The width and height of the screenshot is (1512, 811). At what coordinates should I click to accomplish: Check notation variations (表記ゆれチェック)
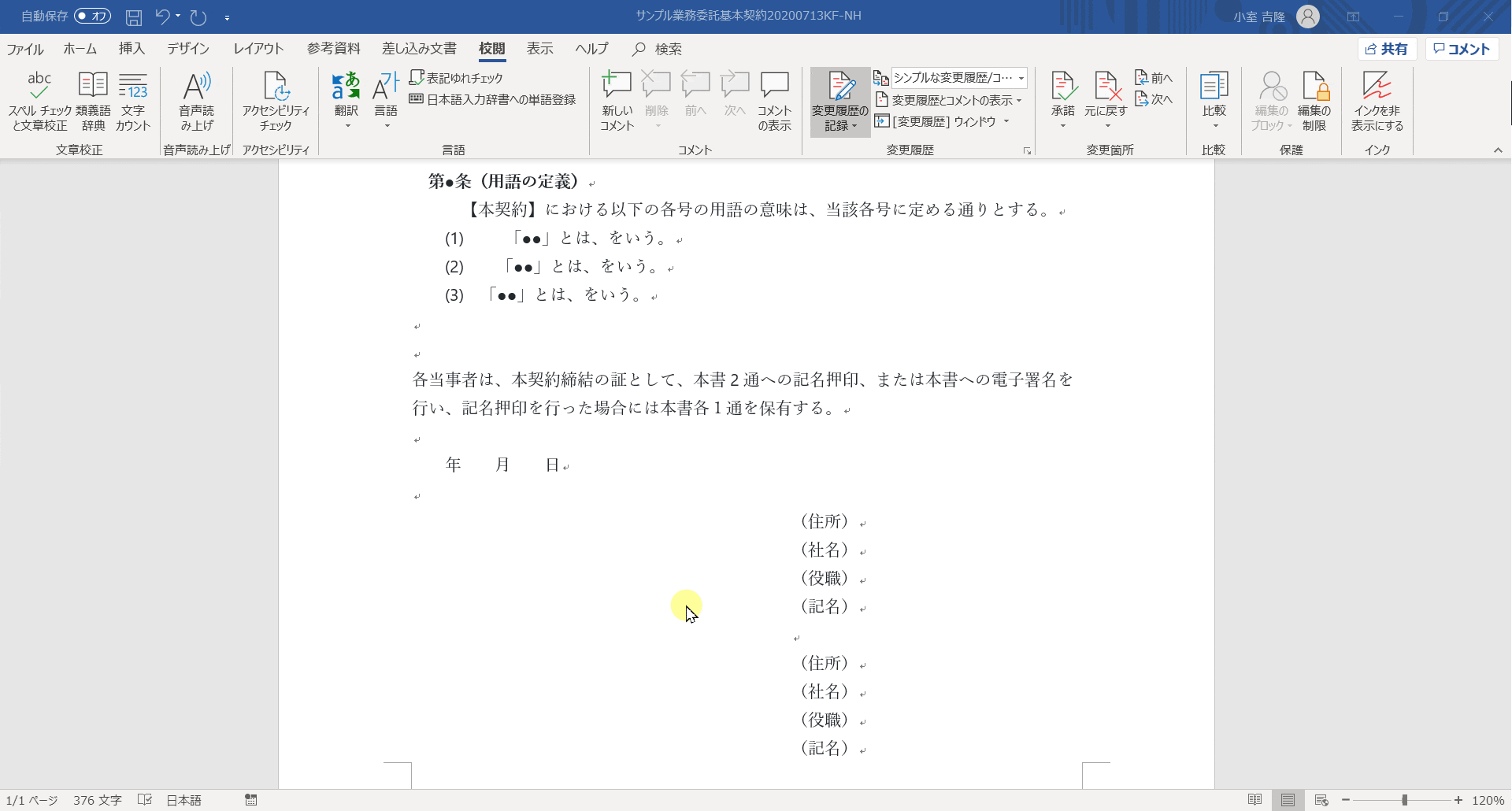pos(456,78)
